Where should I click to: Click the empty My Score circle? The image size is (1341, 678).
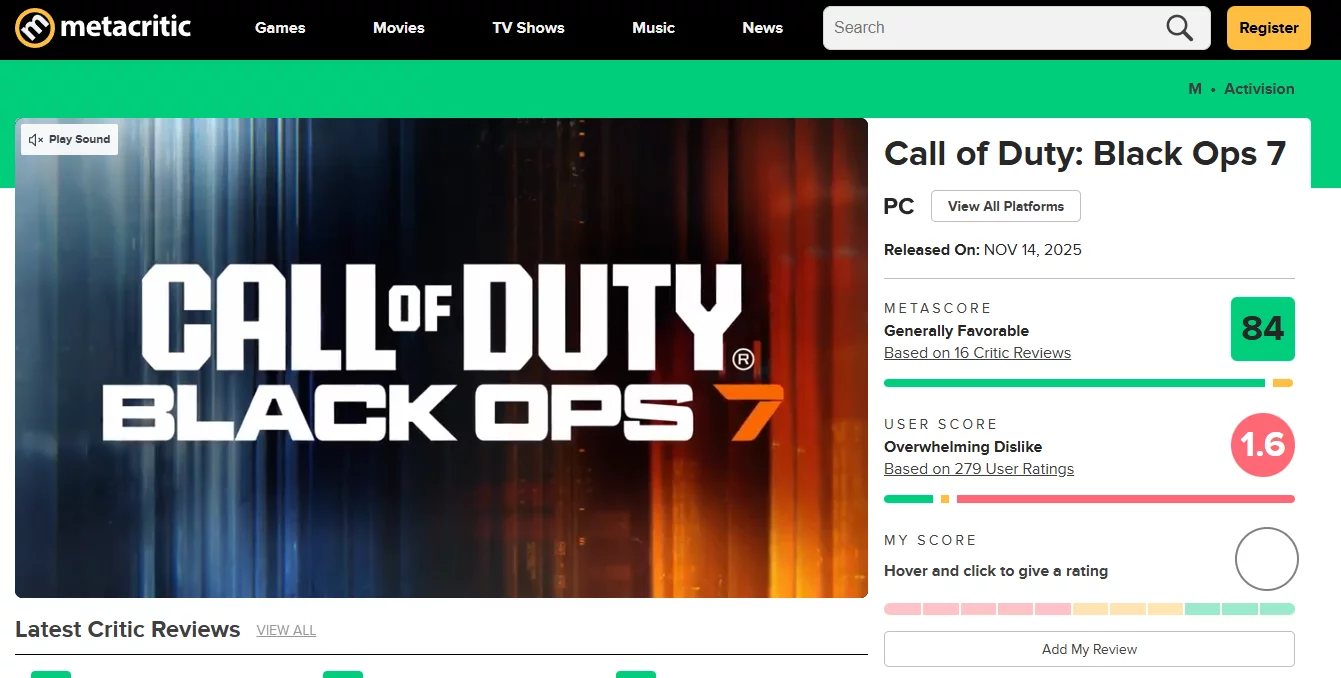click(1267, 559)
